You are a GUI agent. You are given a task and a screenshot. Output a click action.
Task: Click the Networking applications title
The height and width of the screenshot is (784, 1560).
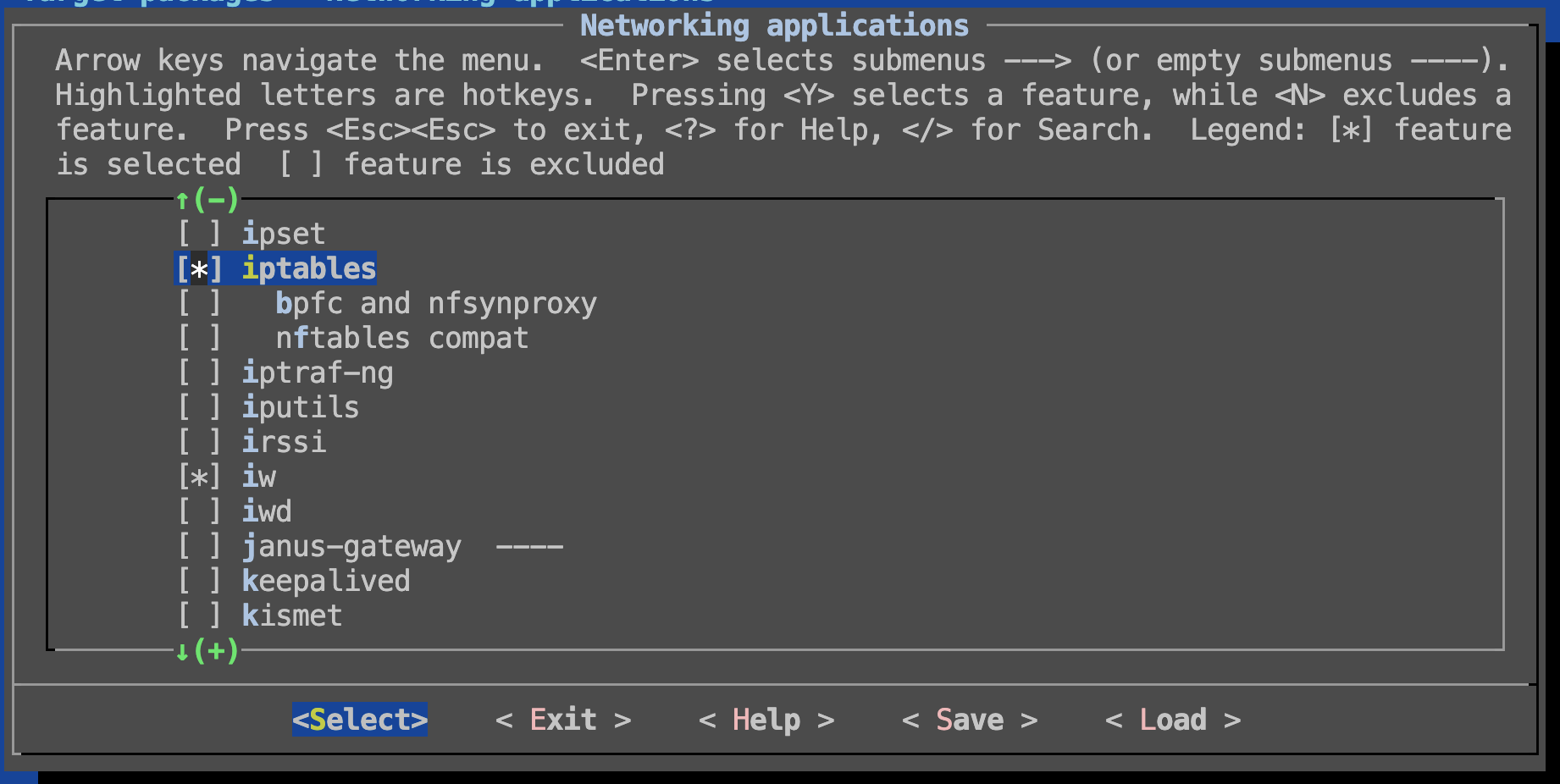(x=774, y=25)
